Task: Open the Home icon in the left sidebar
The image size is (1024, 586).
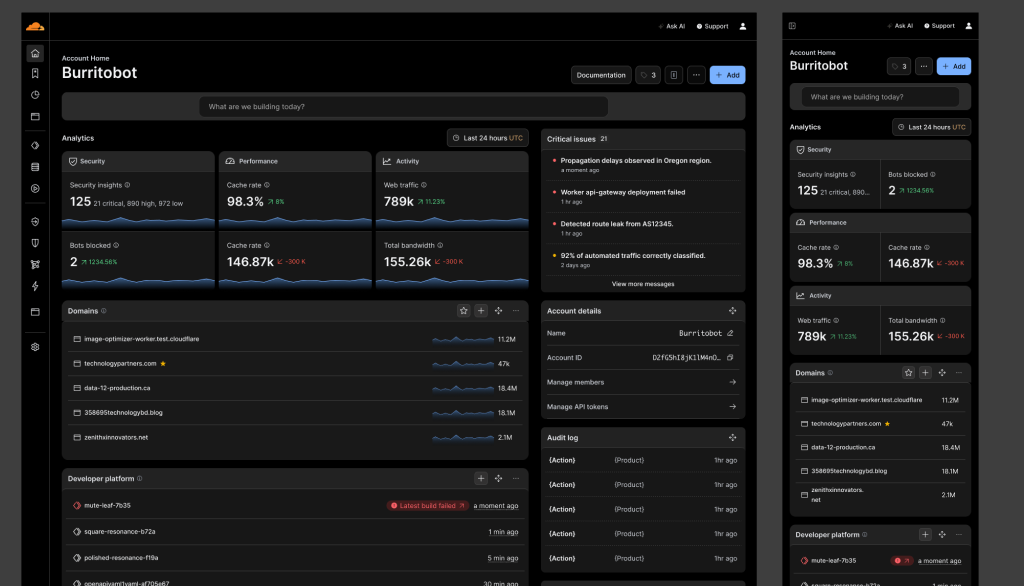Action: 35,54
